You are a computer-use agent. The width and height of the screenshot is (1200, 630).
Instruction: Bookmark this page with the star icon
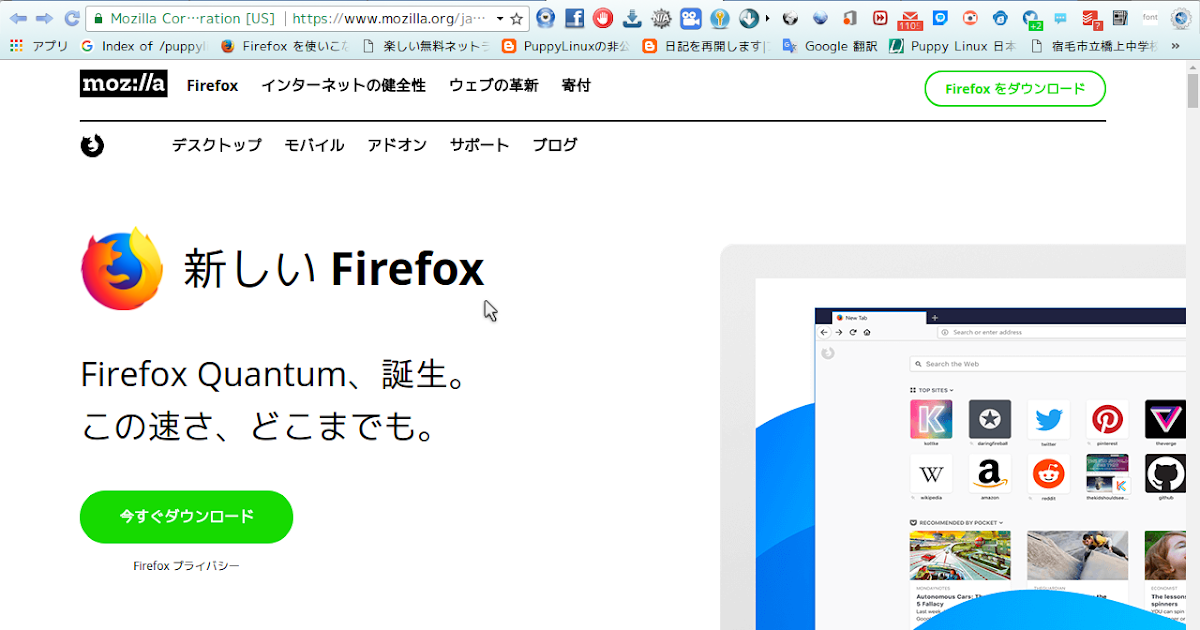pyautogui.click(x=516, y=18)
